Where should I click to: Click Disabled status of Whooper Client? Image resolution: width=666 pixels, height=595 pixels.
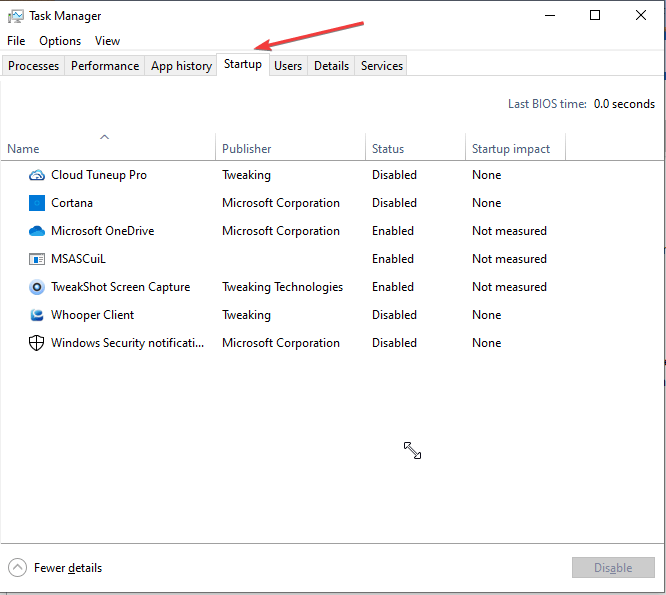[395, 315]
